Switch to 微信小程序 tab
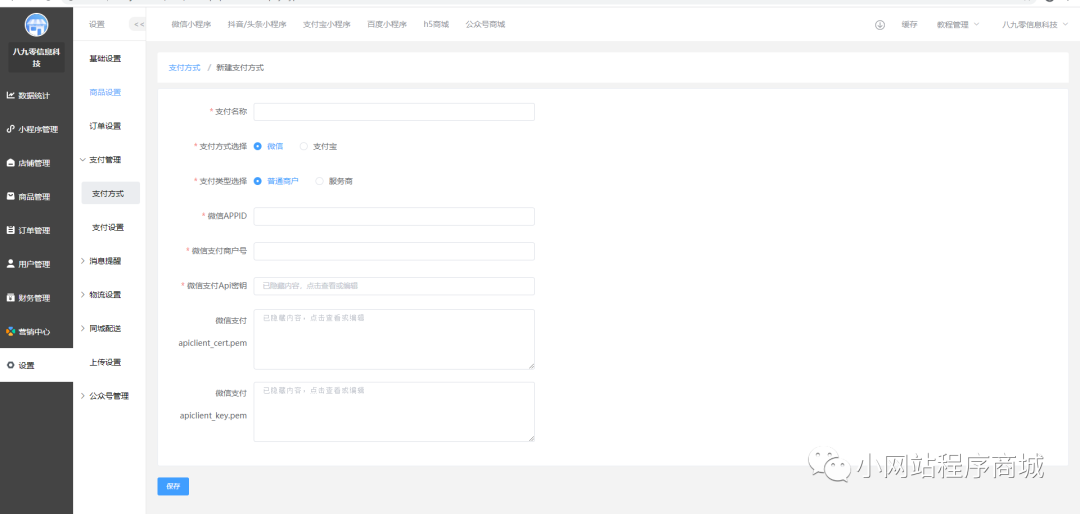 point(191,24)
